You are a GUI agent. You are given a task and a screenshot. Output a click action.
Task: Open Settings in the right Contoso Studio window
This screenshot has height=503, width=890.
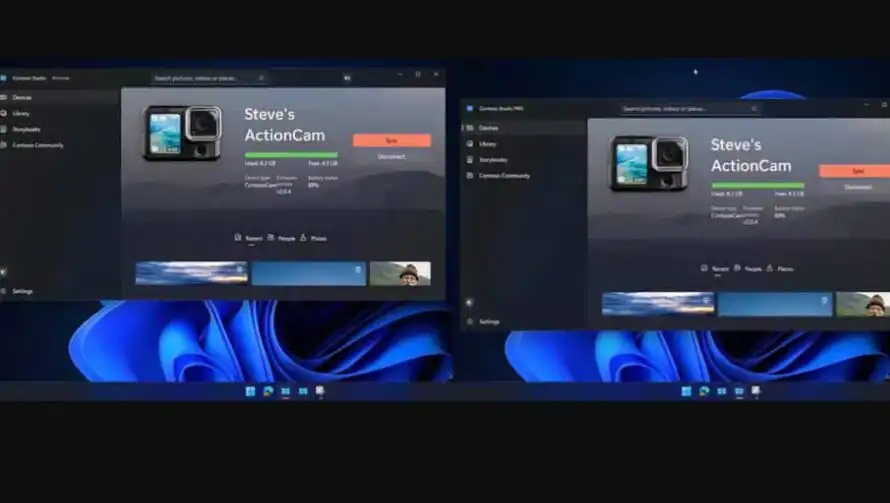click(488, 321)
